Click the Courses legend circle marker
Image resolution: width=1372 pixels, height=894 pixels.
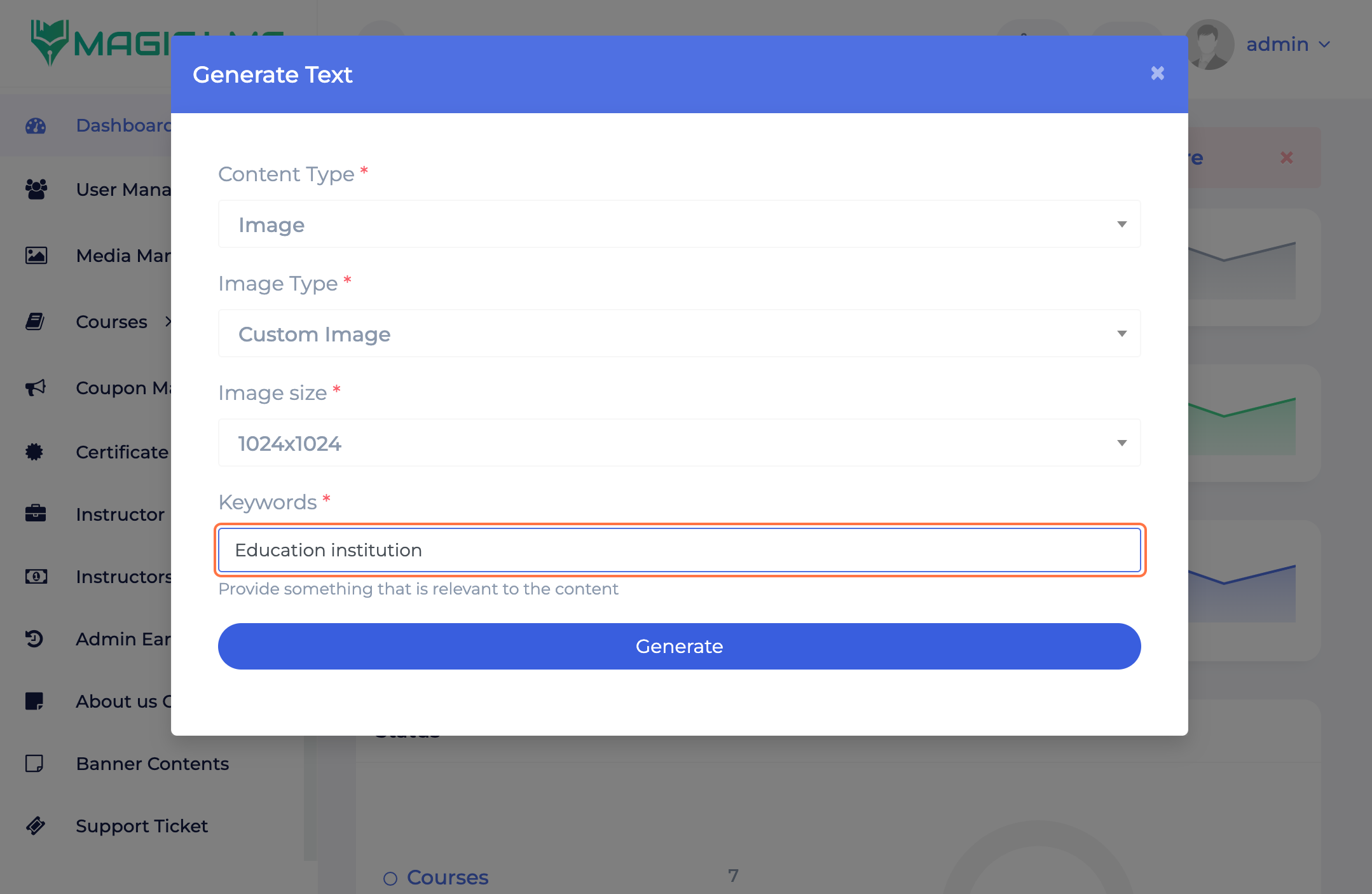tap(390, 879)
